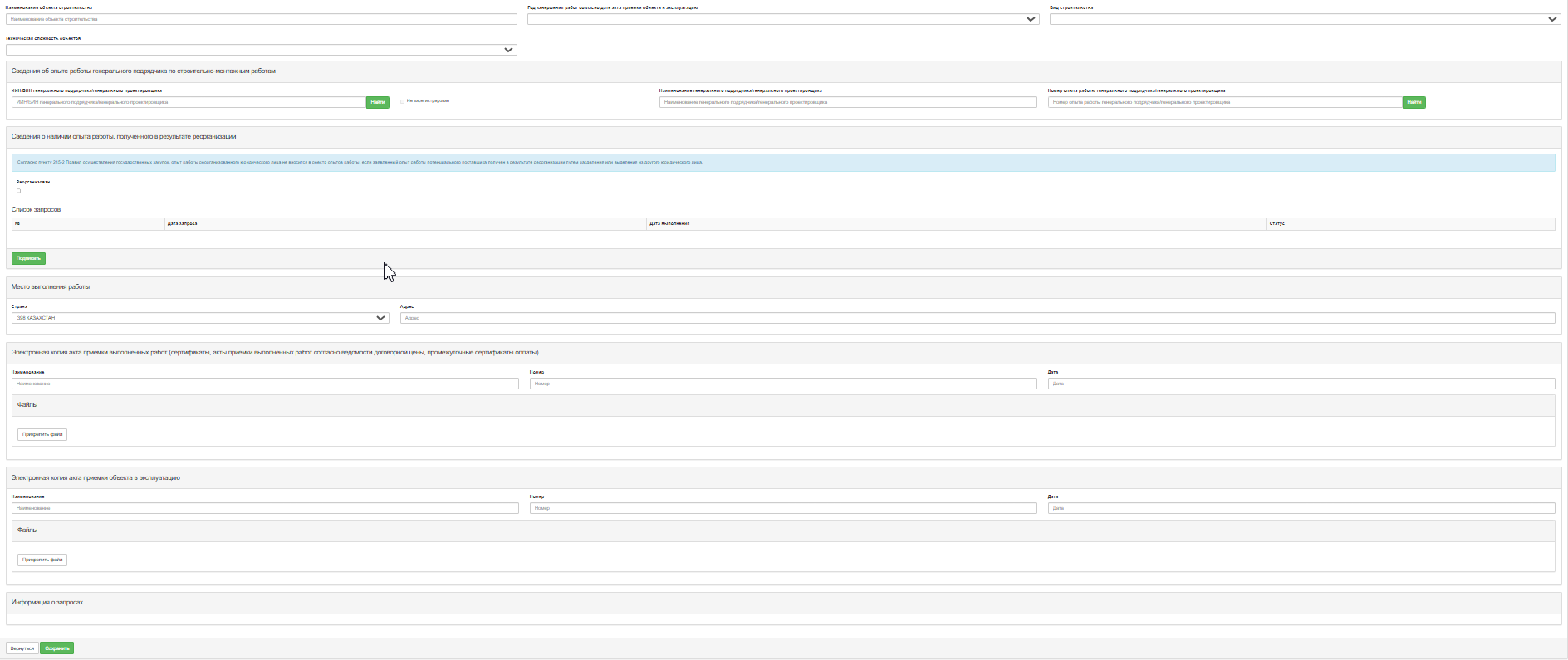Open the 'Страна' dropdown showing Казахстан
This screenshot has height=660, width=1568.
tap(200, 318)
